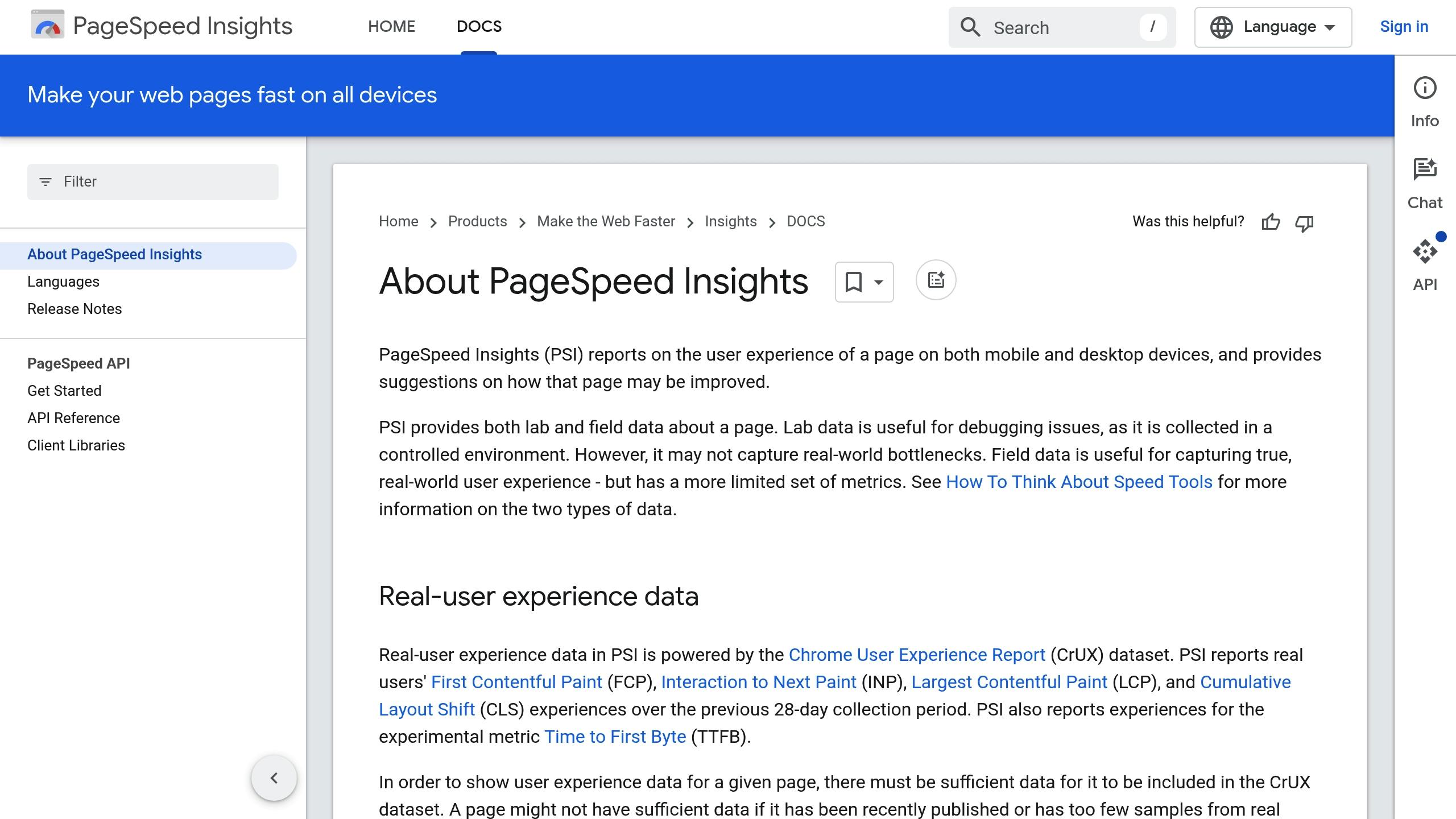Click 'Real-user experience data' heading
1456x819 pixels.
pos(539,596)
